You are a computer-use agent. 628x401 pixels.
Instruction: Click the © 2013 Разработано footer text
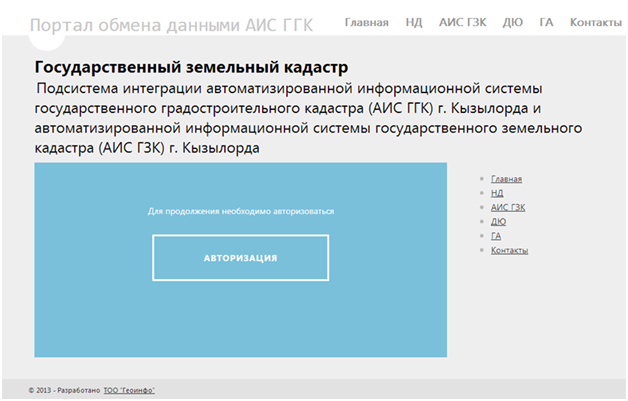(x=64, y=390)
